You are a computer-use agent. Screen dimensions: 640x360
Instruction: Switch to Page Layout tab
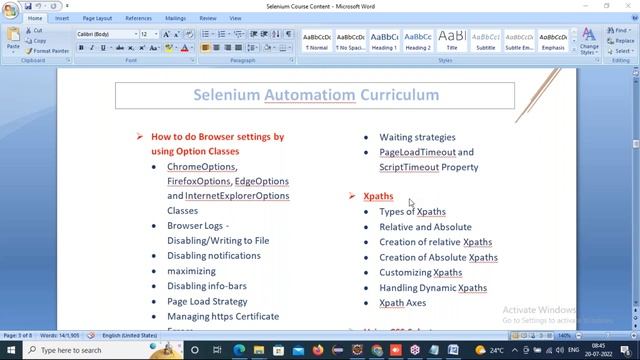[97, 18]
